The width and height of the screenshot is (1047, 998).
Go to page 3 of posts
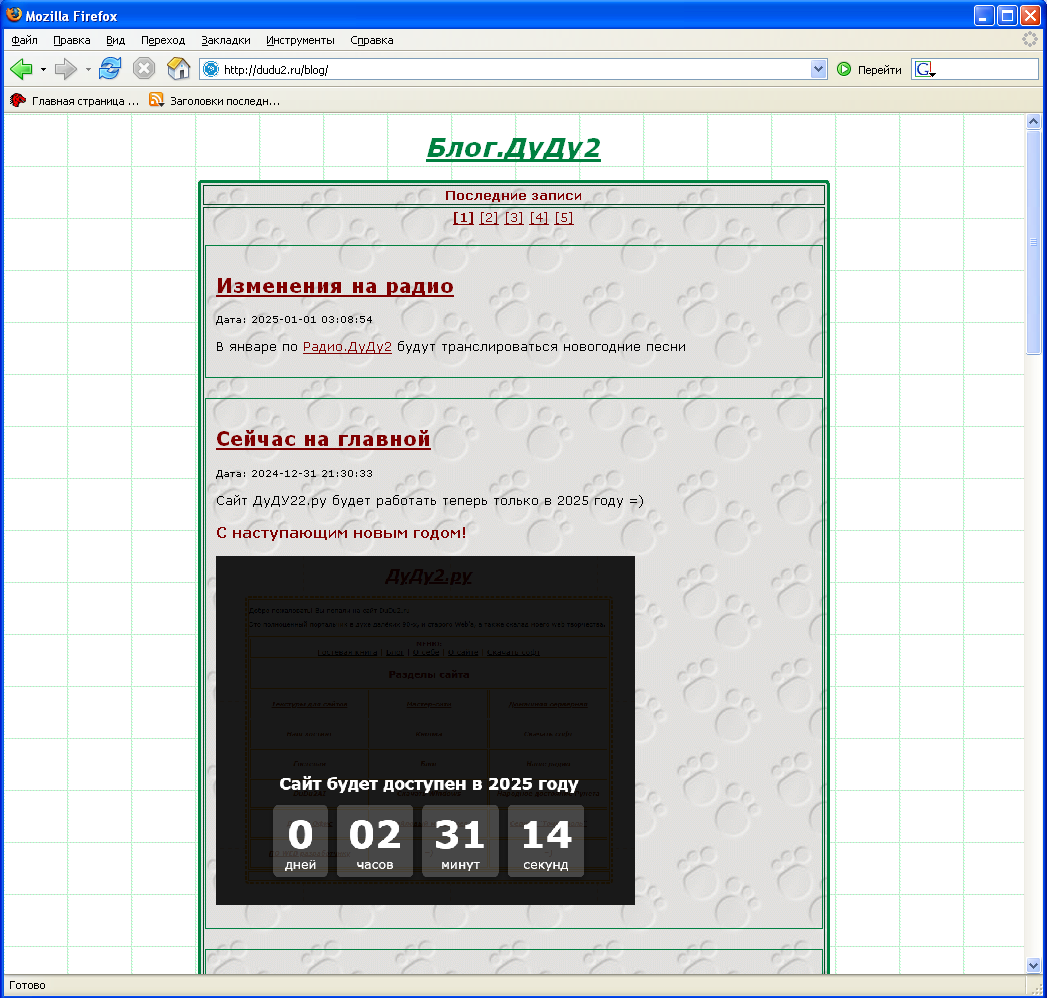click(514, 218)
